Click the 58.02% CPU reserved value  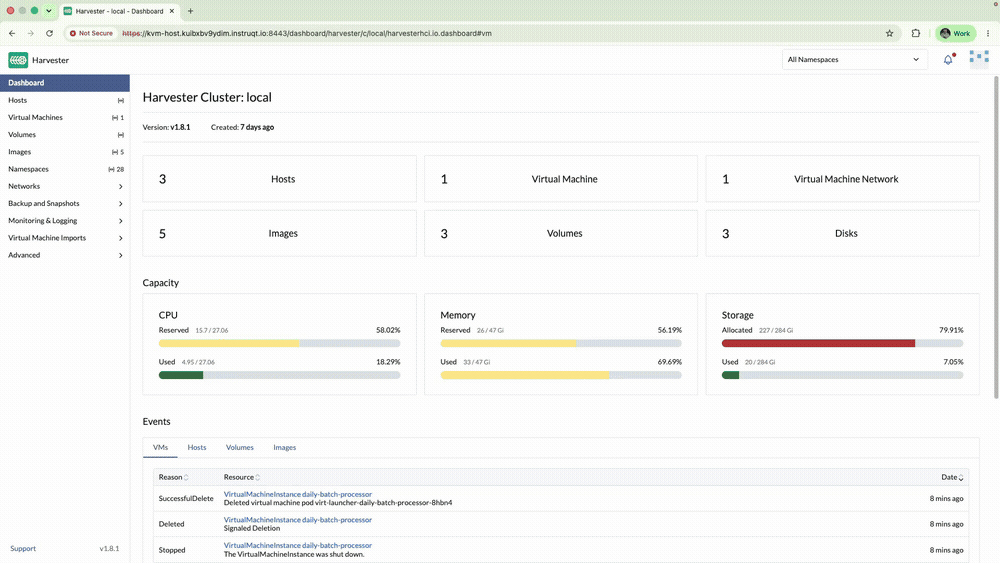point(388,330)
